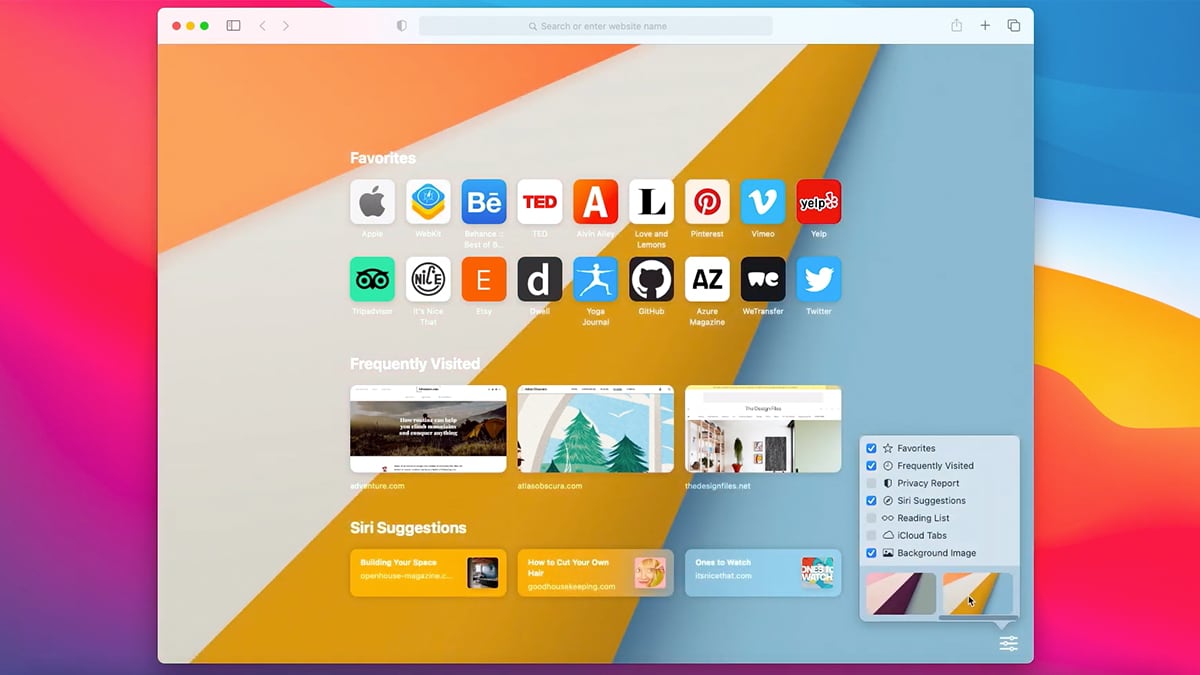Open the Yoga Journal favorite icon
Screen dimensions: 1200x675
[595, 279]
